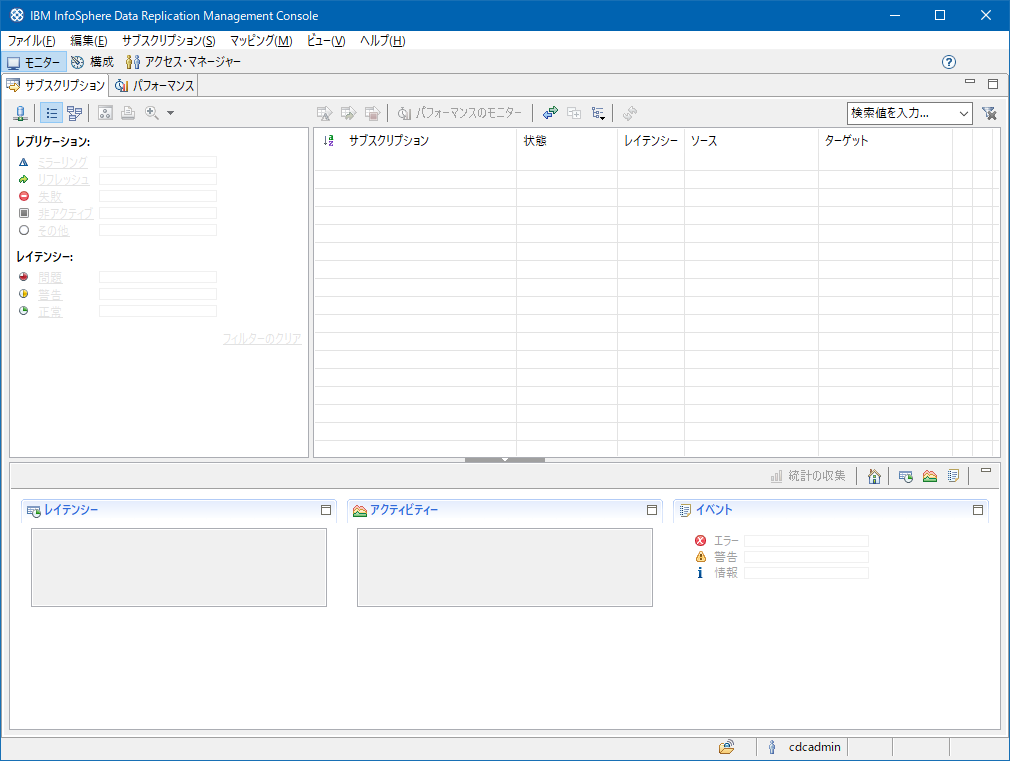The width and height of the screenshot is (1010, 761).
Task: Click the start mirroring toolbar icon
Action: point(325,113)
